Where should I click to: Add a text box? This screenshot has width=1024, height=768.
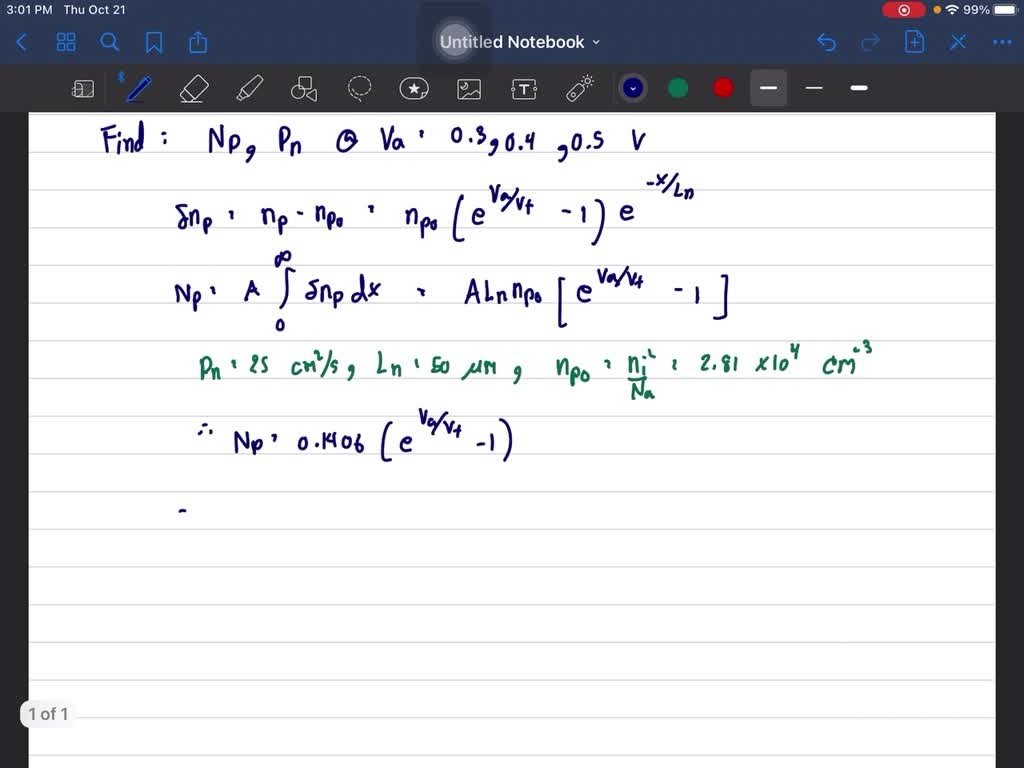click(x=524, y=88)
